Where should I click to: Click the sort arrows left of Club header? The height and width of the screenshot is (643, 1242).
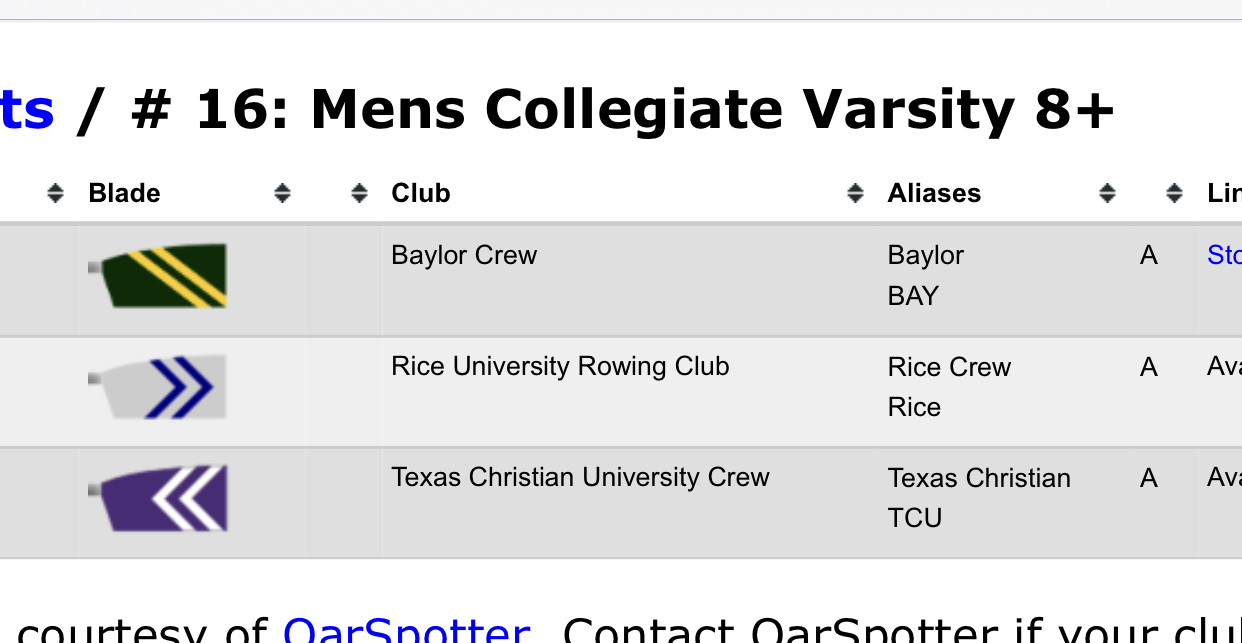click(360, 194)
